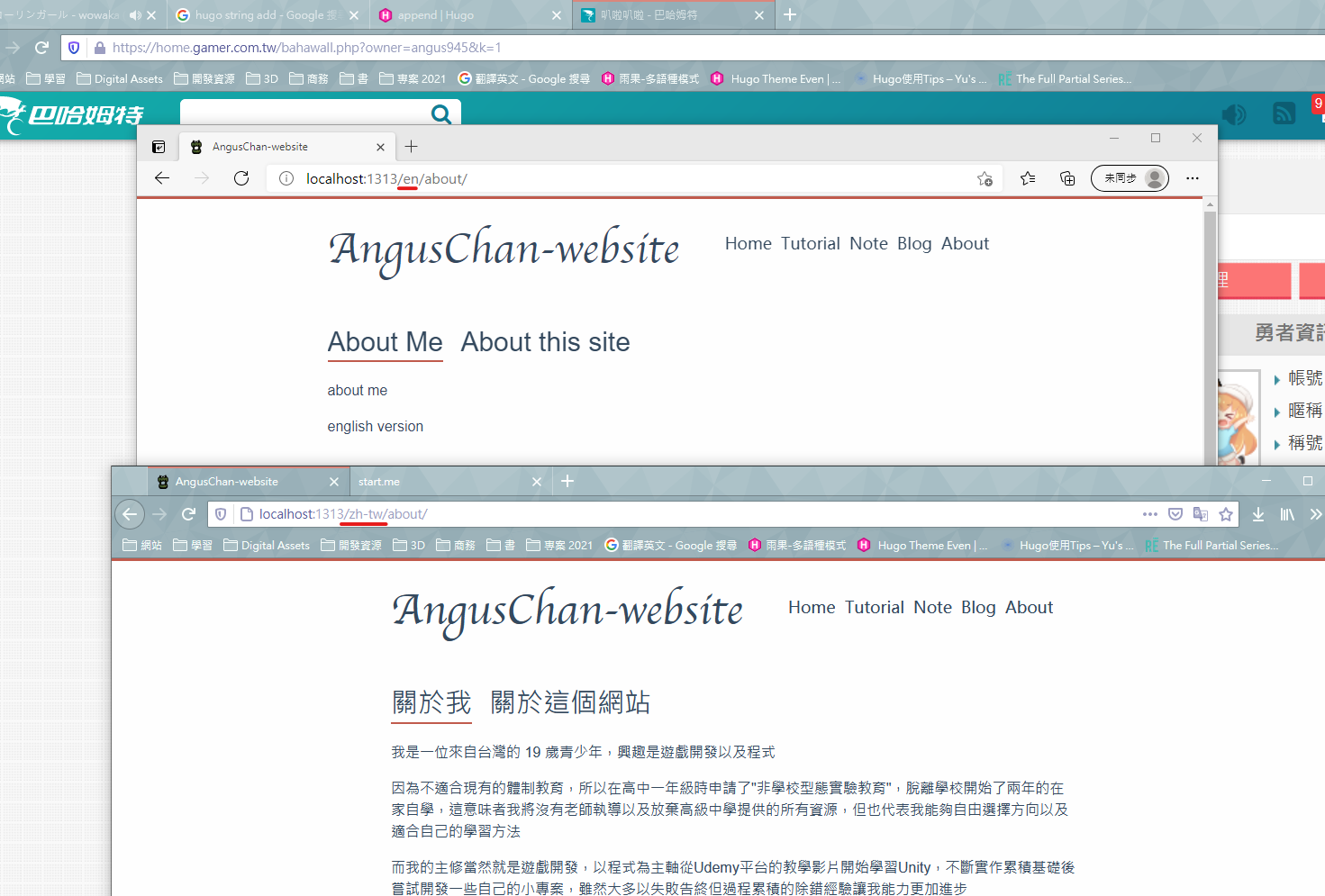Image resolution: width=1325 pixels, height=896 pixels.
Task: Add a new tab in Edge
Action: (412, 147)
